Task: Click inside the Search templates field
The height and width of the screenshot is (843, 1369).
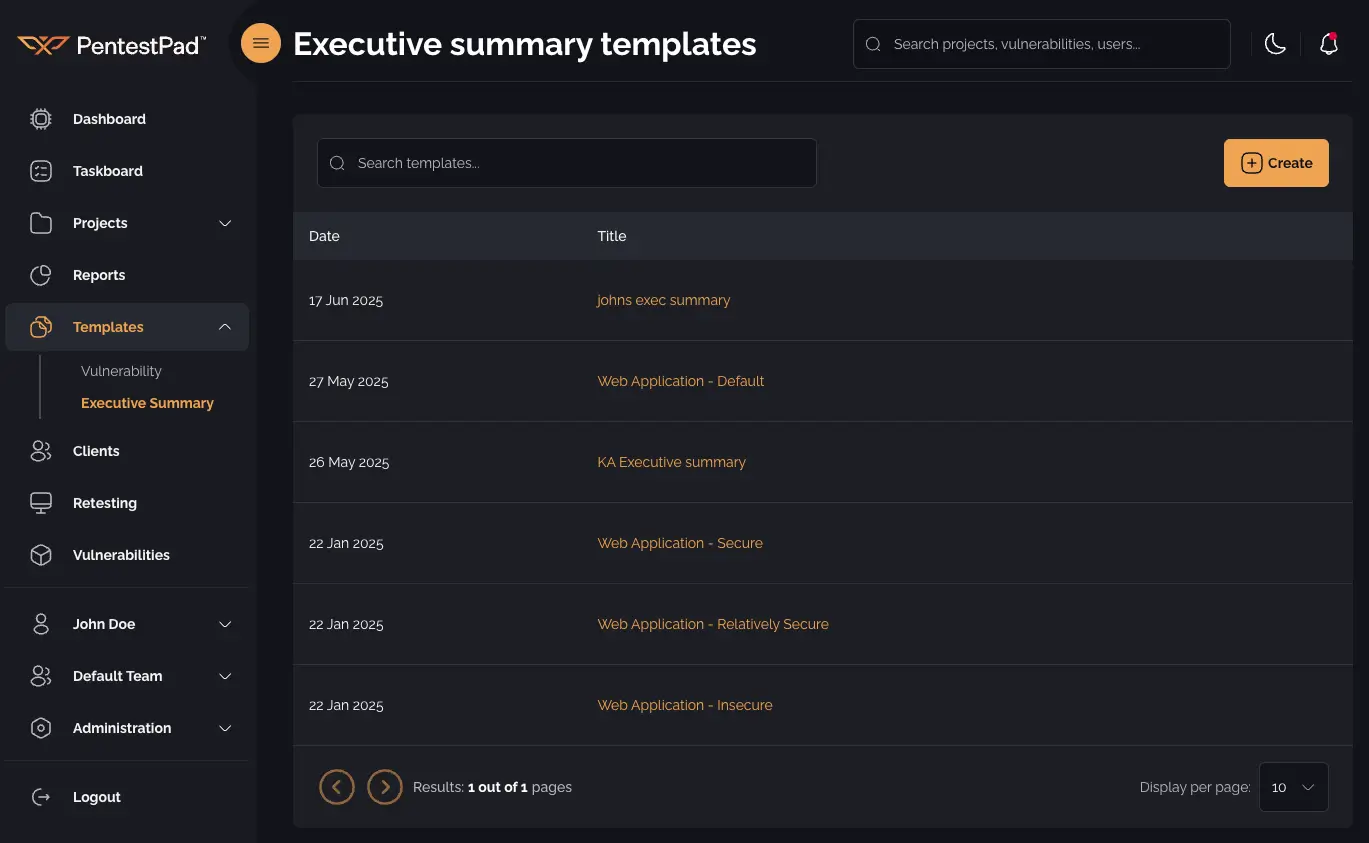Action: [x=566, y=162]
